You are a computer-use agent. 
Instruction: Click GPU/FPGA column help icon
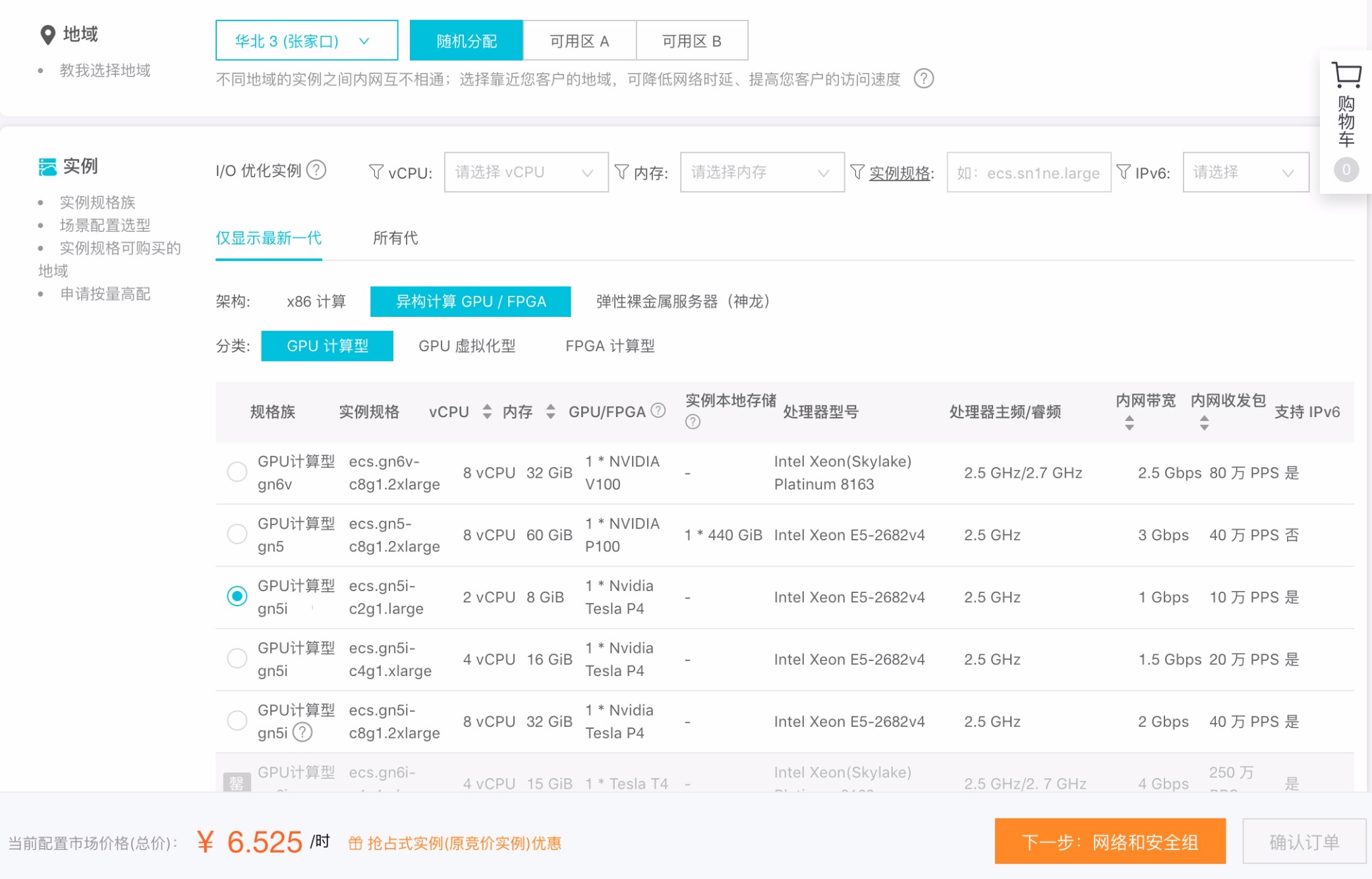point(658,411)
